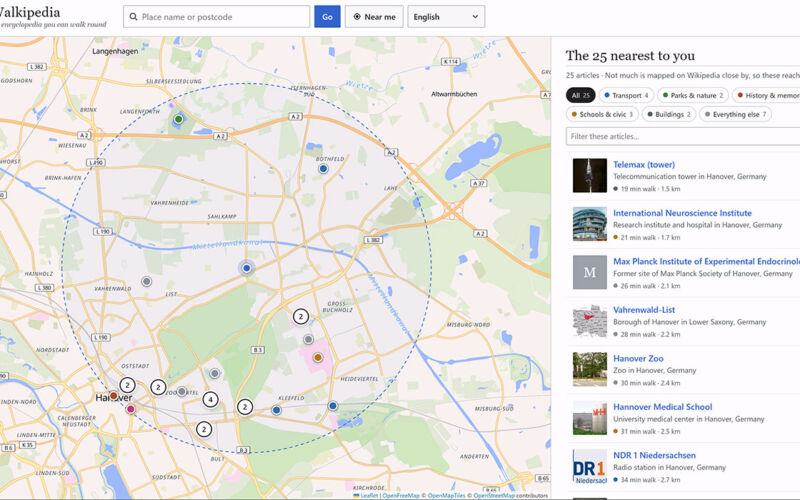Filter list by Buildings category
800x500 pixels.
tap(669, 114)
